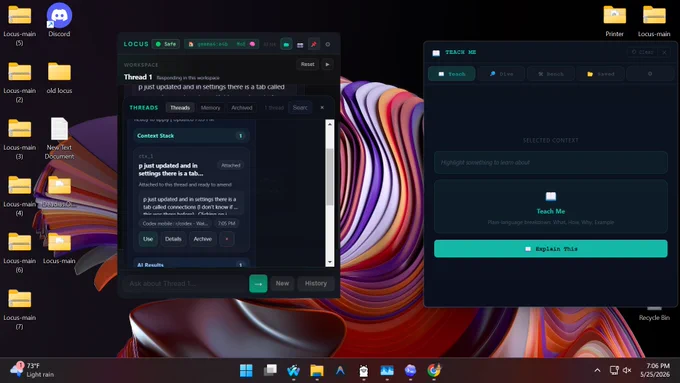Click the layout grid icon in Locus header
680x383 pixels.
(x=300, y=45)
